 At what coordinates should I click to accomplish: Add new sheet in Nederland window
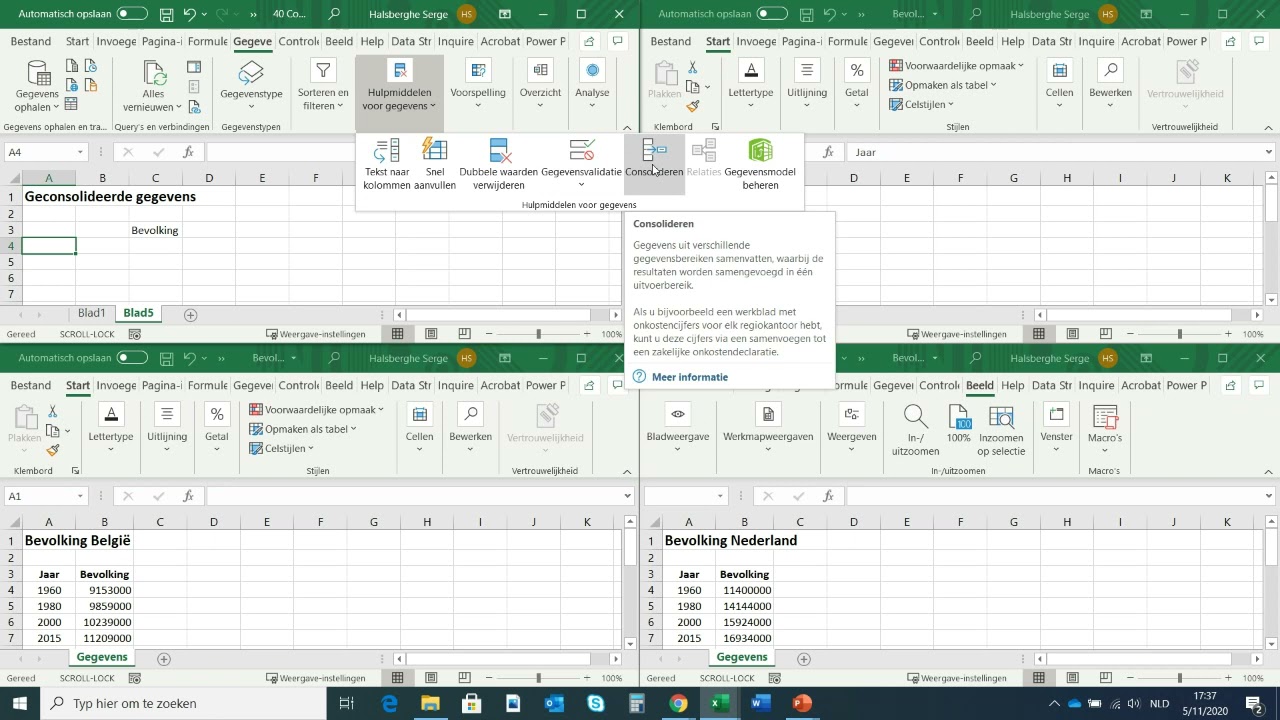(x=804, y=659)
